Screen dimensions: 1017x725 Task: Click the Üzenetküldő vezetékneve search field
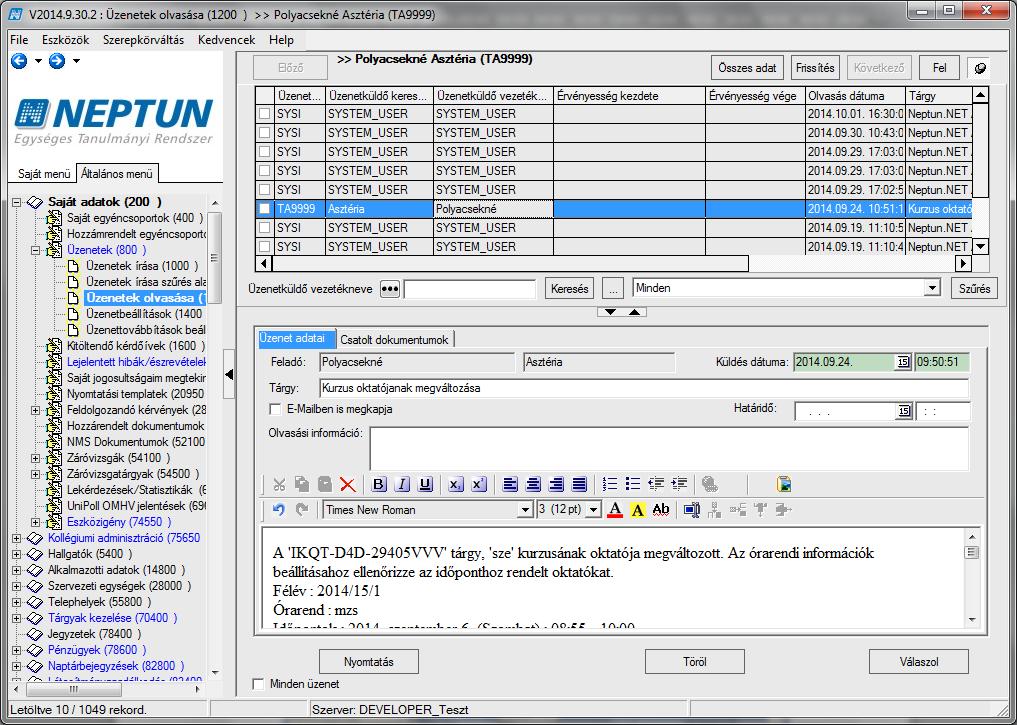[x=470, y=289]
